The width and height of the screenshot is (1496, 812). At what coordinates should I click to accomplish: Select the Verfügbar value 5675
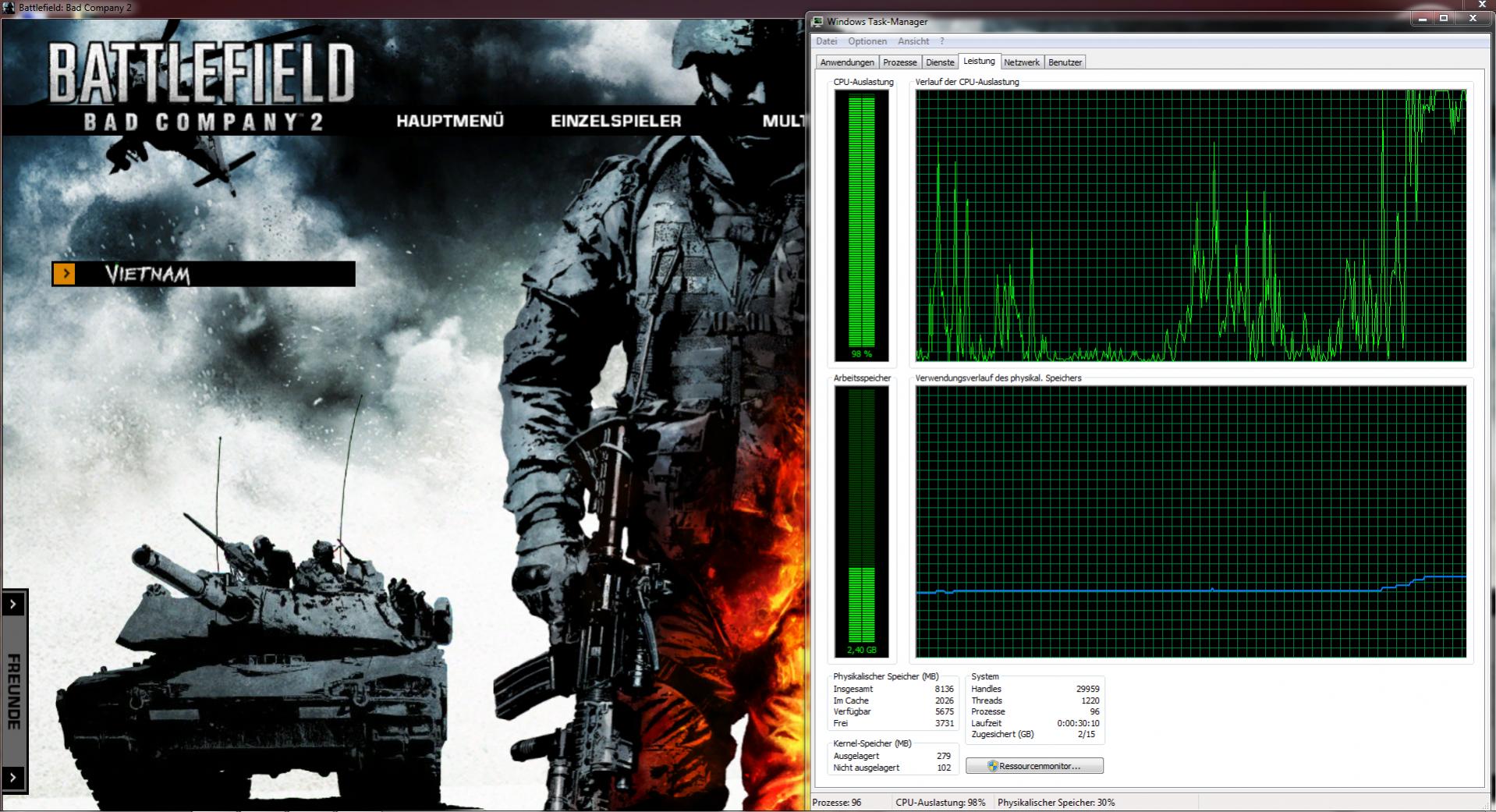click(x=944, y=711)
